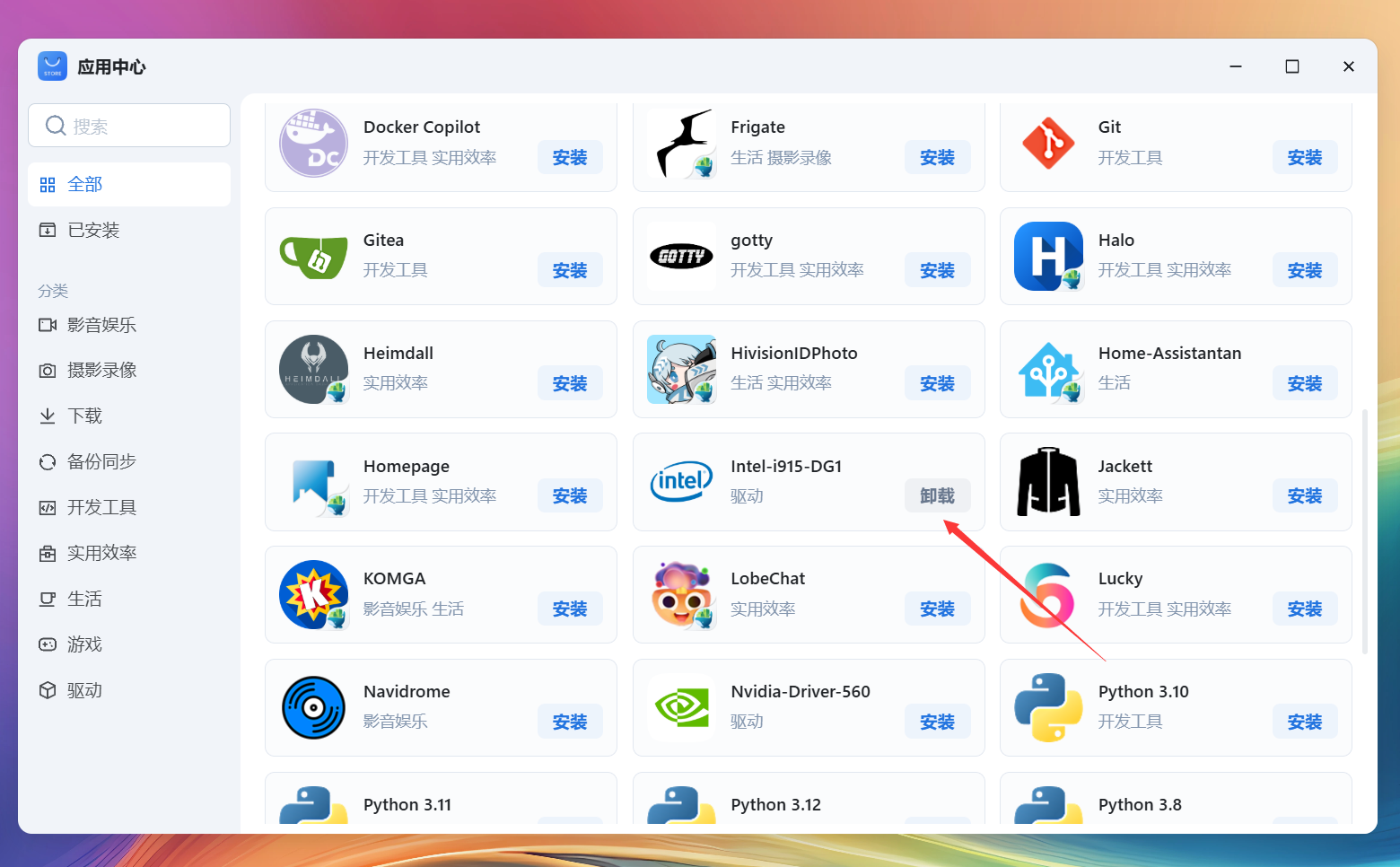Image resolution: width=1400 pixels, height=867 pixels.
Task: Install Python 3.10
Action: [x=1305, y=722]
